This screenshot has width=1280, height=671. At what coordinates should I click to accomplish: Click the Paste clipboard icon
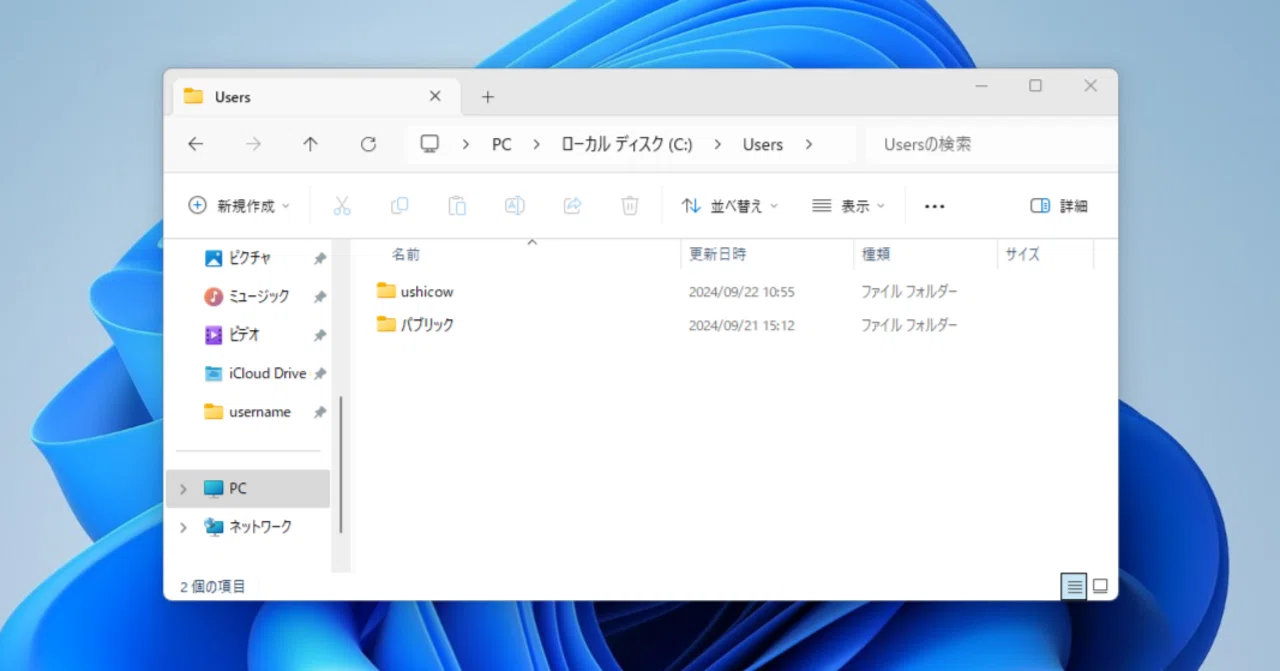457,206
